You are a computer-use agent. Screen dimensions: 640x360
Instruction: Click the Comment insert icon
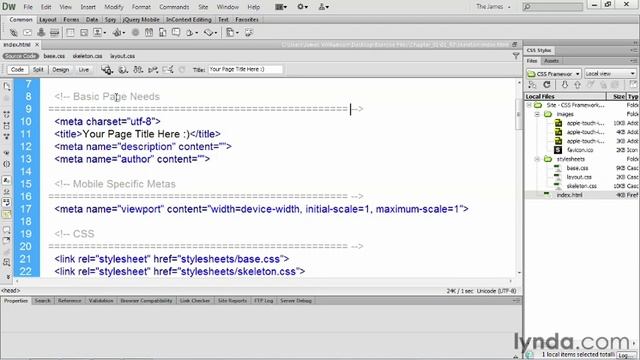(x=176, y=33)
